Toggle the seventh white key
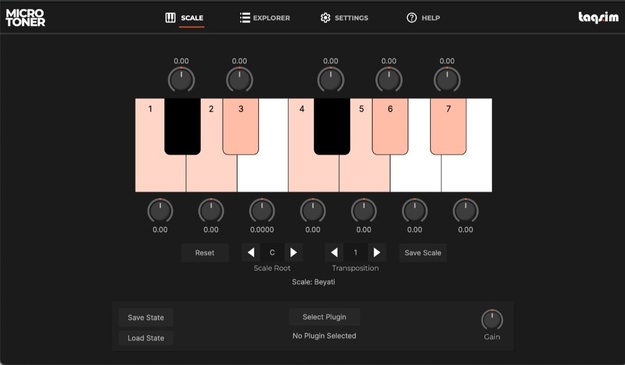Viewport: 625px width, 365px height. click(x=467, y=173)
